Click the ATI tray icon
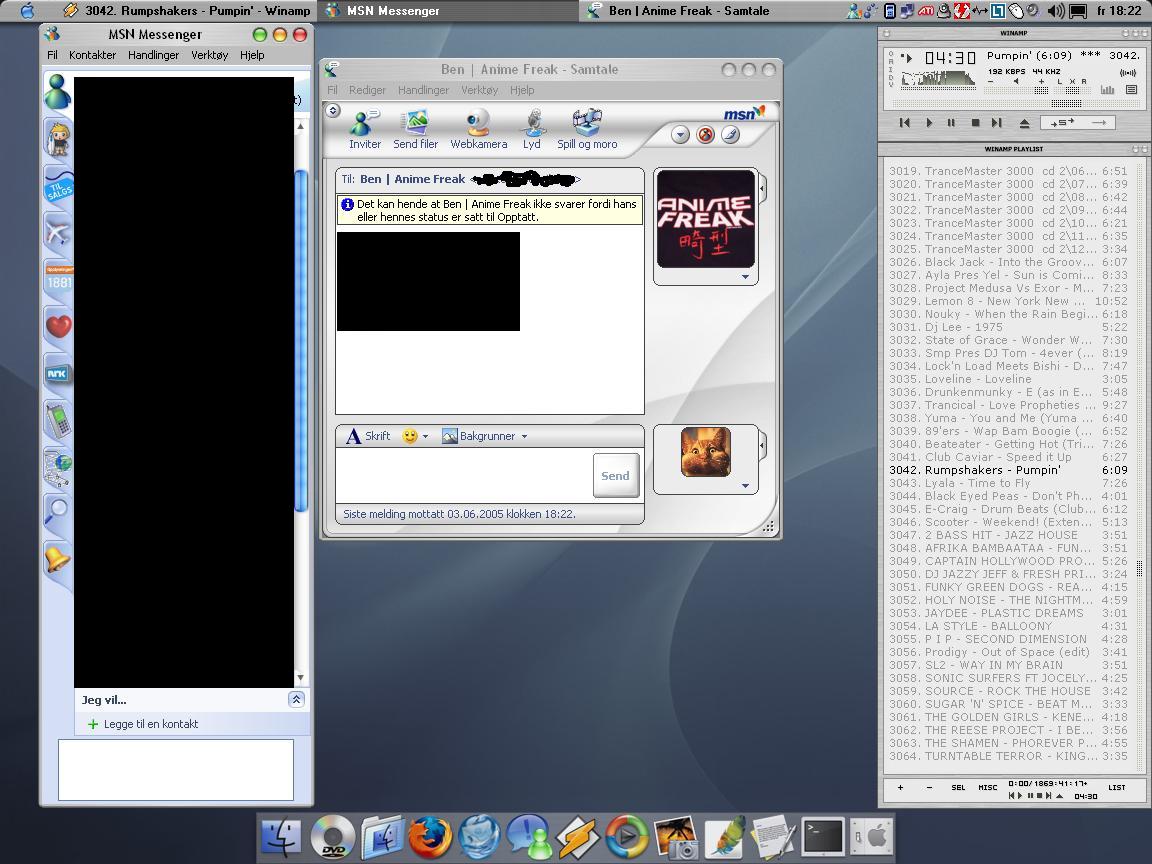The image size is (1152, 864). click(x=926, y=11)
